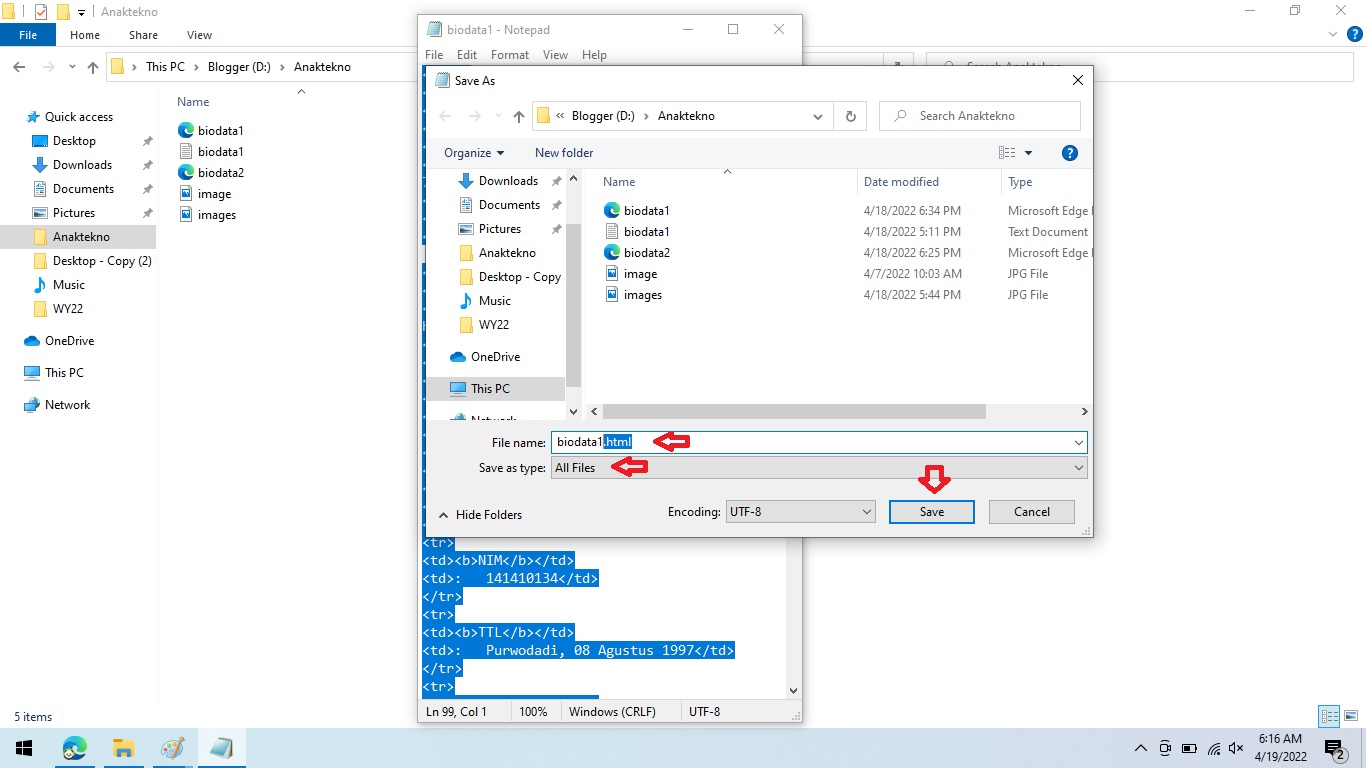1366x768 pixels.
Task: Open Notepad File menu
Action: (434, 55)
